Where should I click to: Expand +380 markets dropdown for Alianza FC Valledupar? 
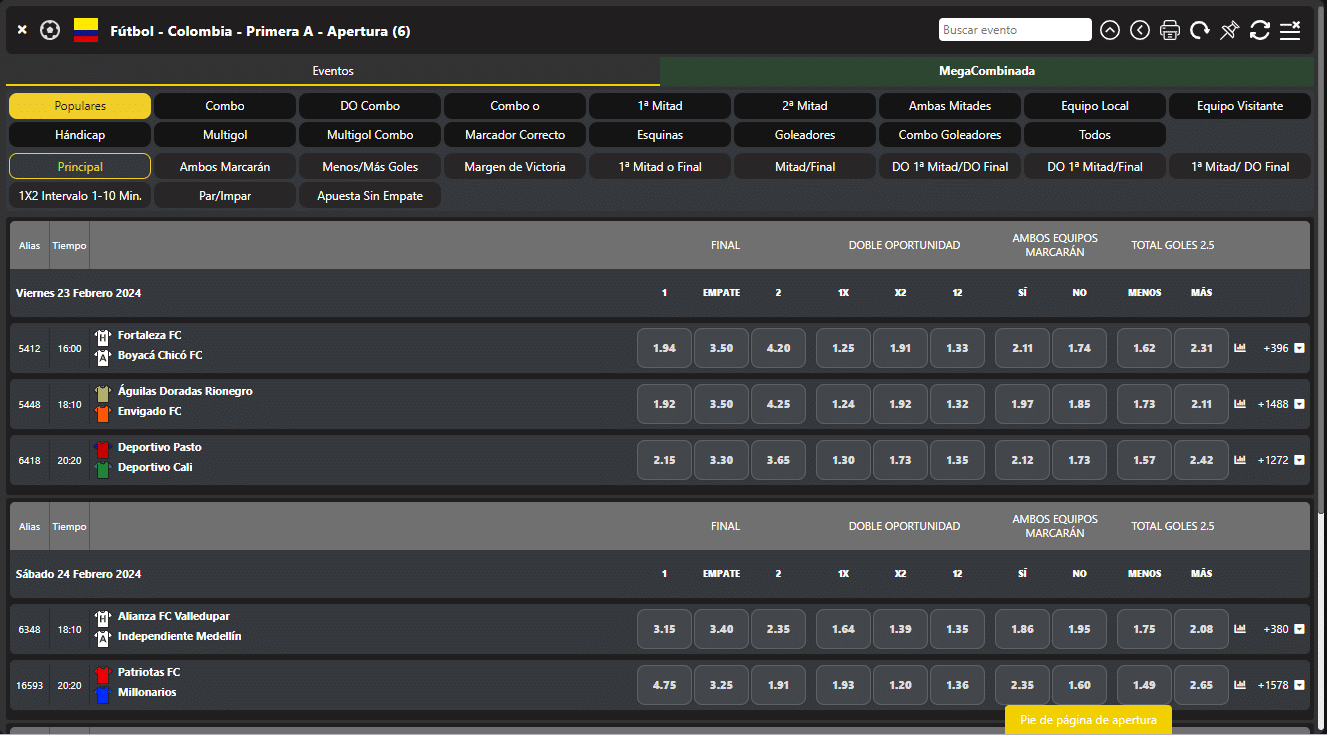coord(1299,629)
